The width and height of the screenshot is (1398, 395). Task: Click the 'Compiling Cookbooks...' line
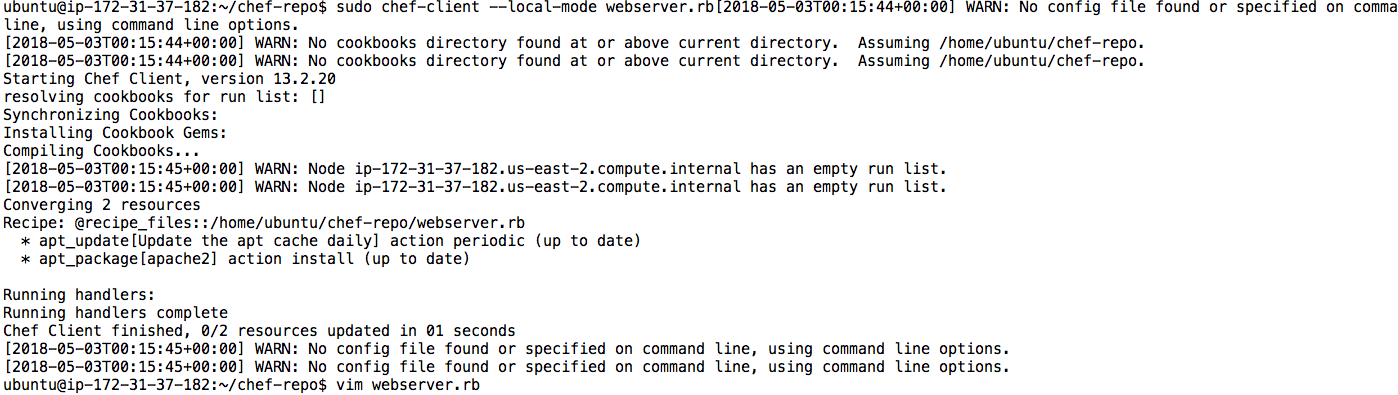coord(102,150)
